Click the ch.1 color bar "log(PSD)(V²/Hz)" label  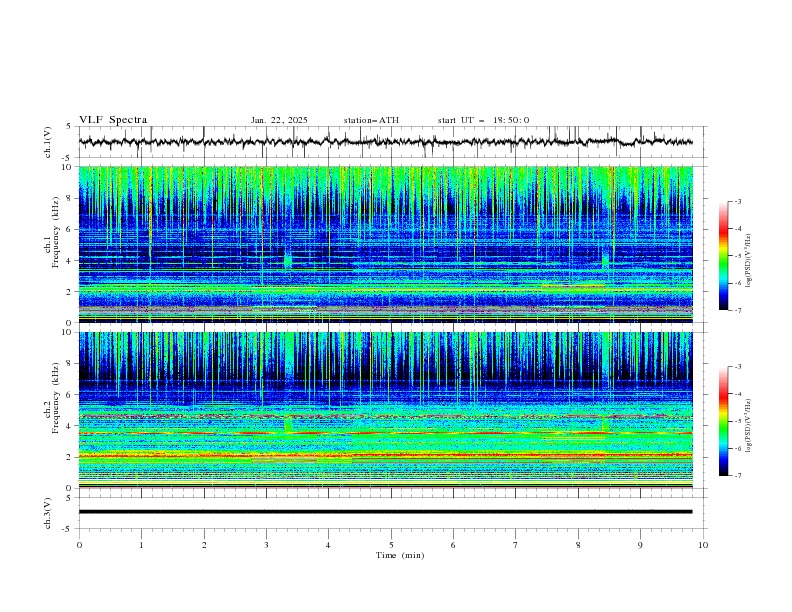tap(749, 261)
